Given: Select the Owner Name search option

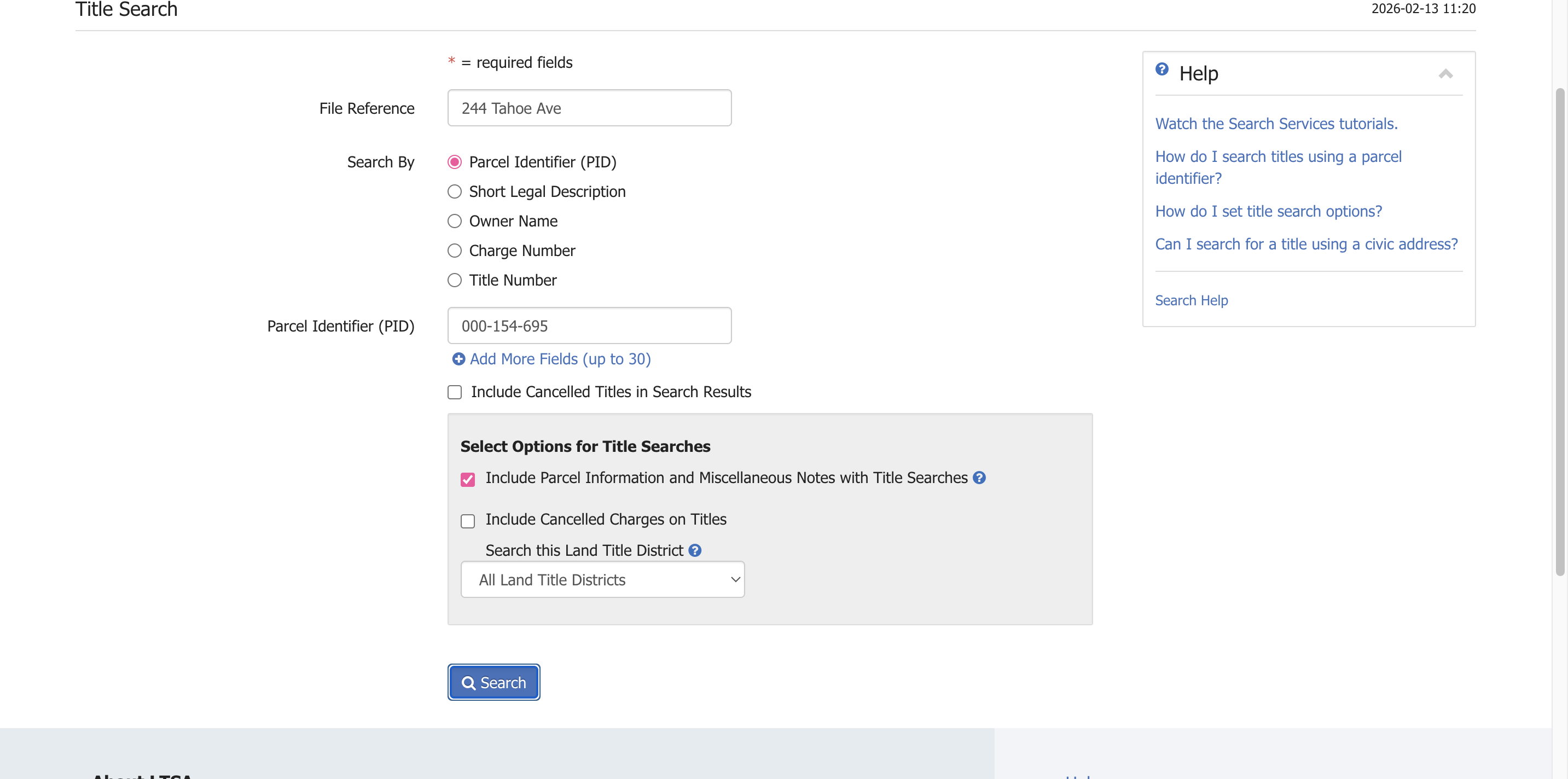Looking at the screenshot, I should pyautogui.click(x=454, y=221).
